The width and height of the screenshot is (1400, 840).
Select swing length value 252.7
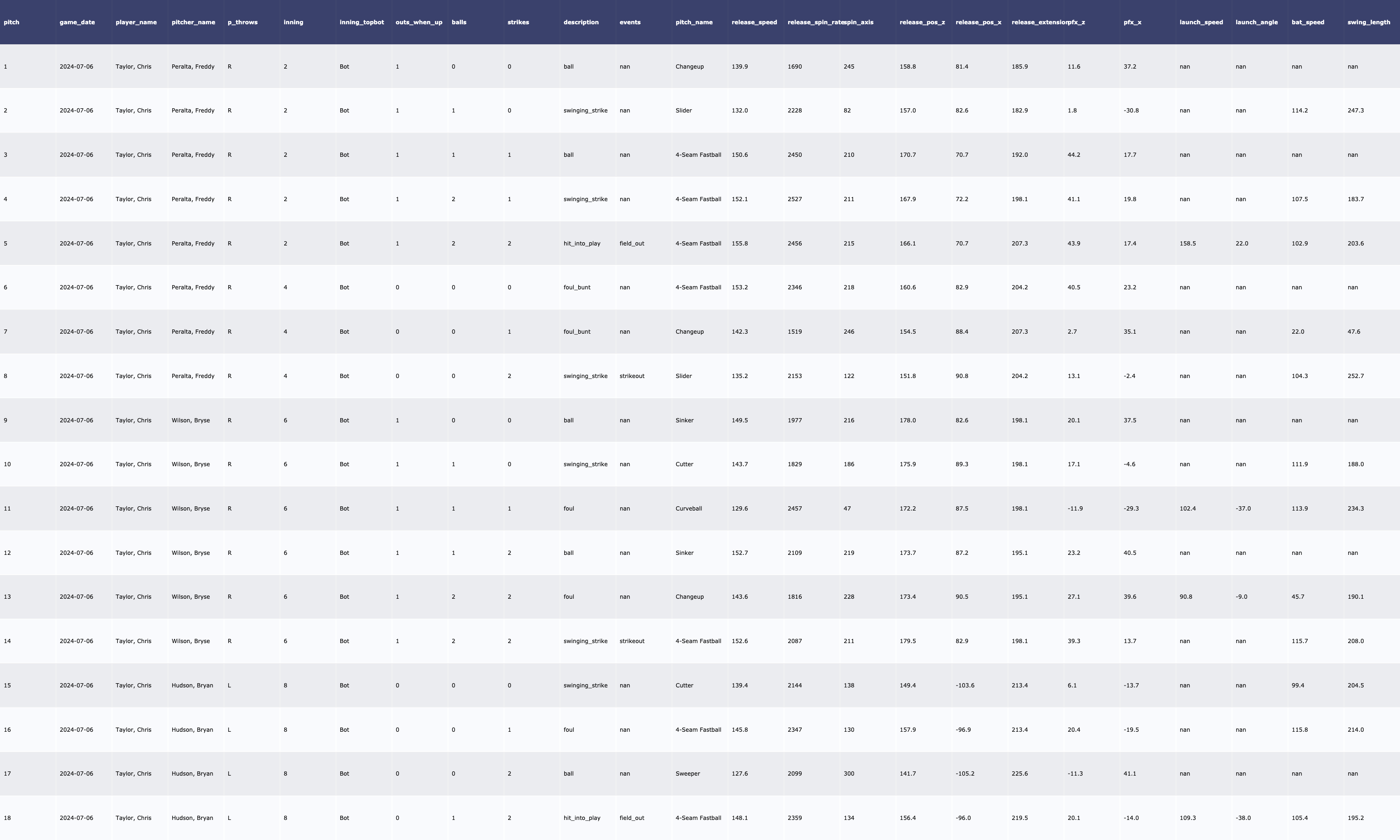pos(1355,376)
